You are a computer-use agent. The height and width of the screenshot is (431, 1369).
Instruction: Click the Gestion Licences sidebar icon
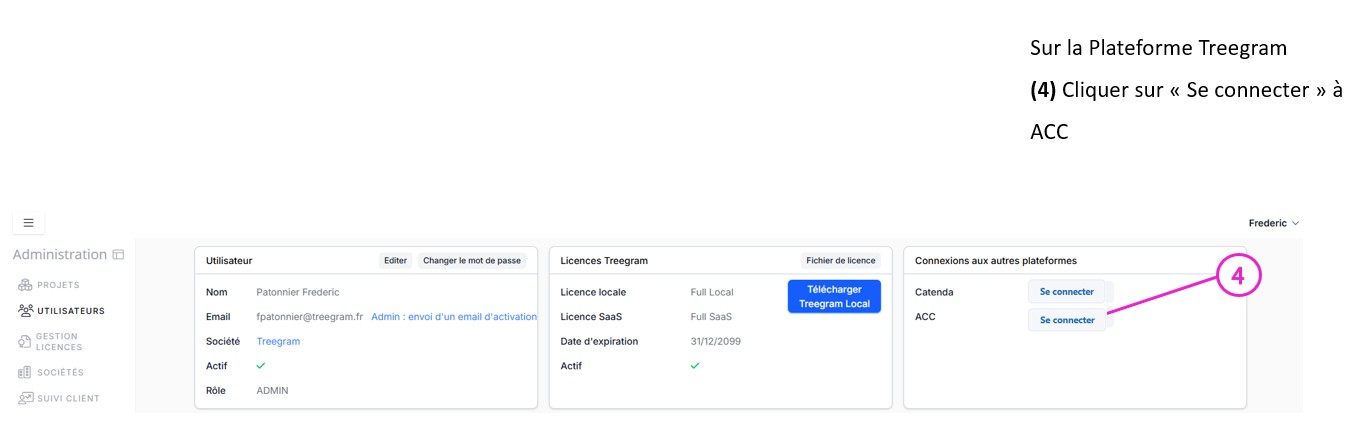pyautogui.click(x=25, y=342)
